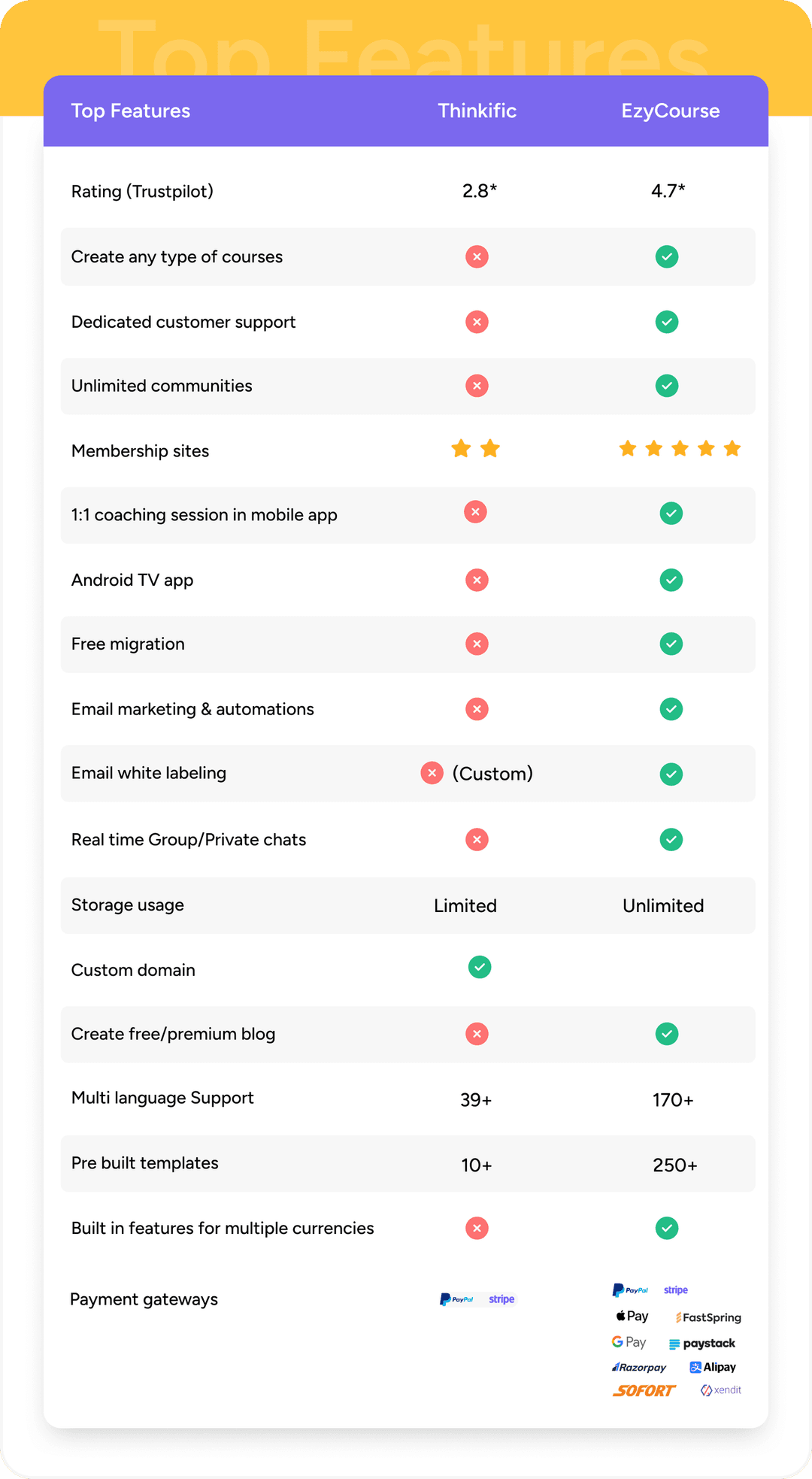Select the Razorpay payment logo
This screenshot has height=1479, width=812.
click(x=639, y=1367)
